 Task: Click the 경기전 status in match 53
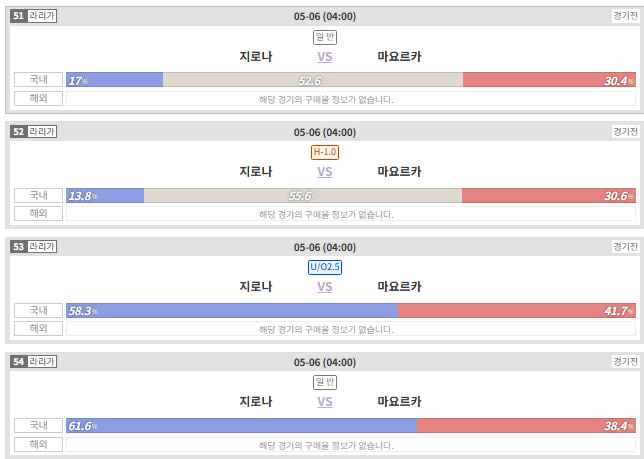pos(626,247)
